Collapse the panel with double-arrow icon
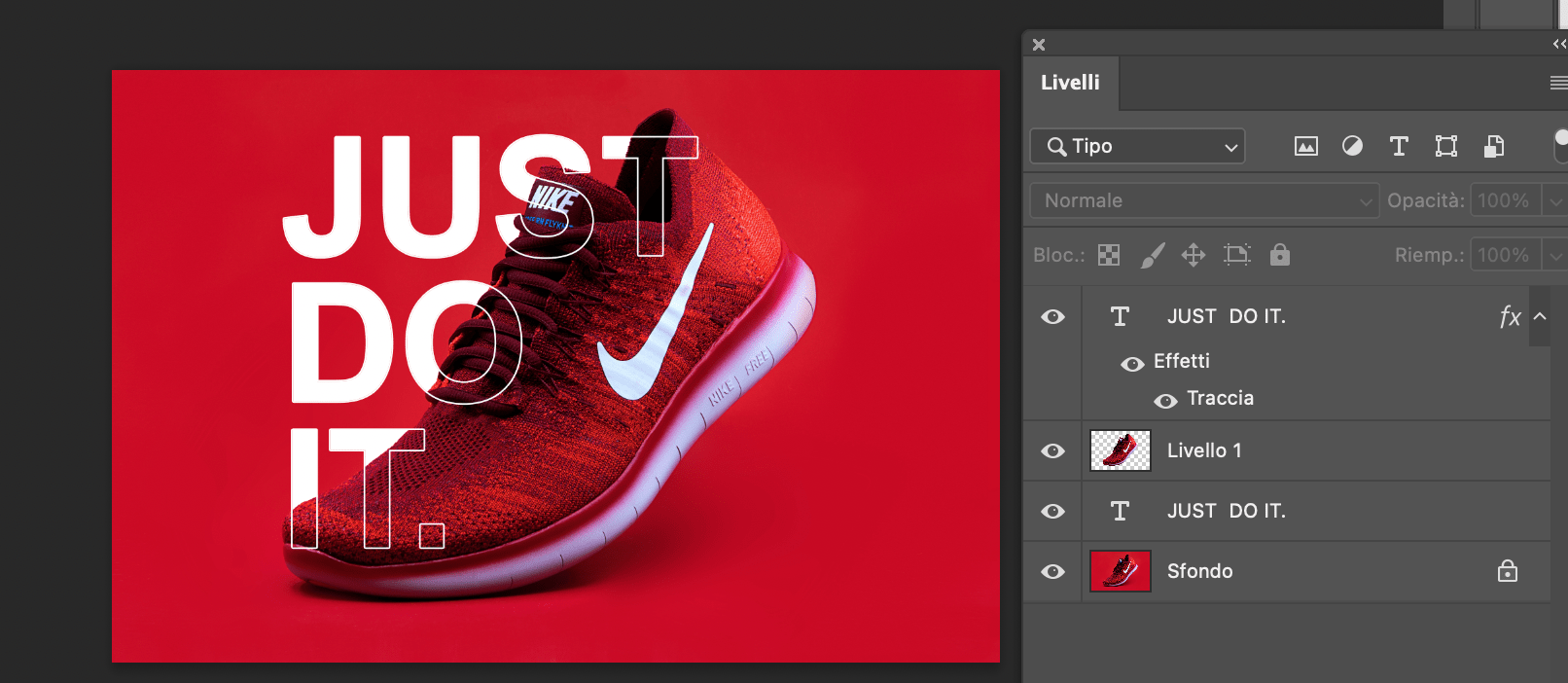The width and height of the screenshot is (1568, 683). click(x=1559, y=44)
